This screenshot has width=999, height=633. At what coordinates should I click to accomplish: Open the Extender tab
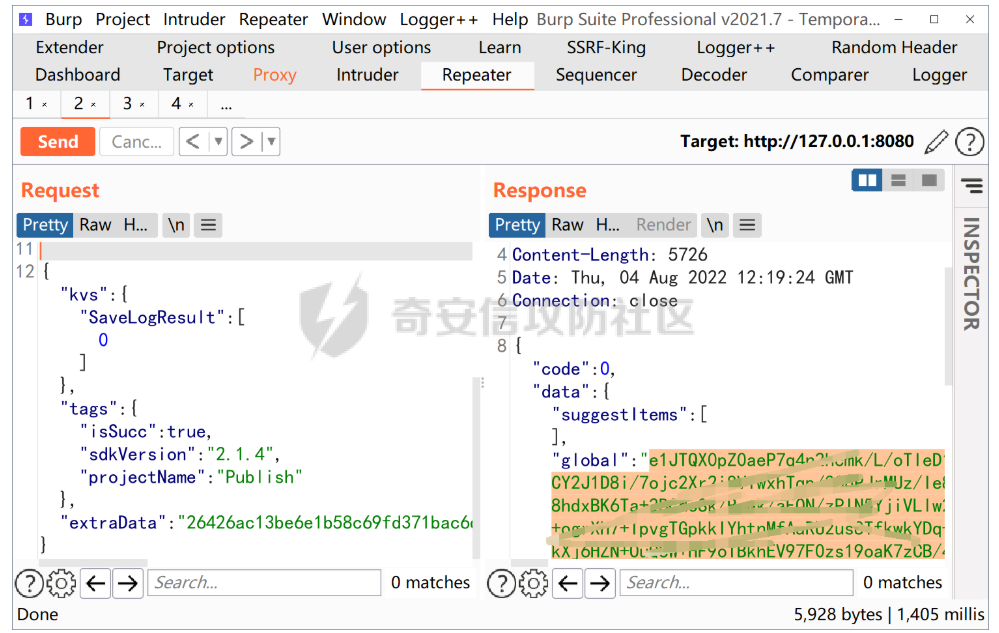69,48
